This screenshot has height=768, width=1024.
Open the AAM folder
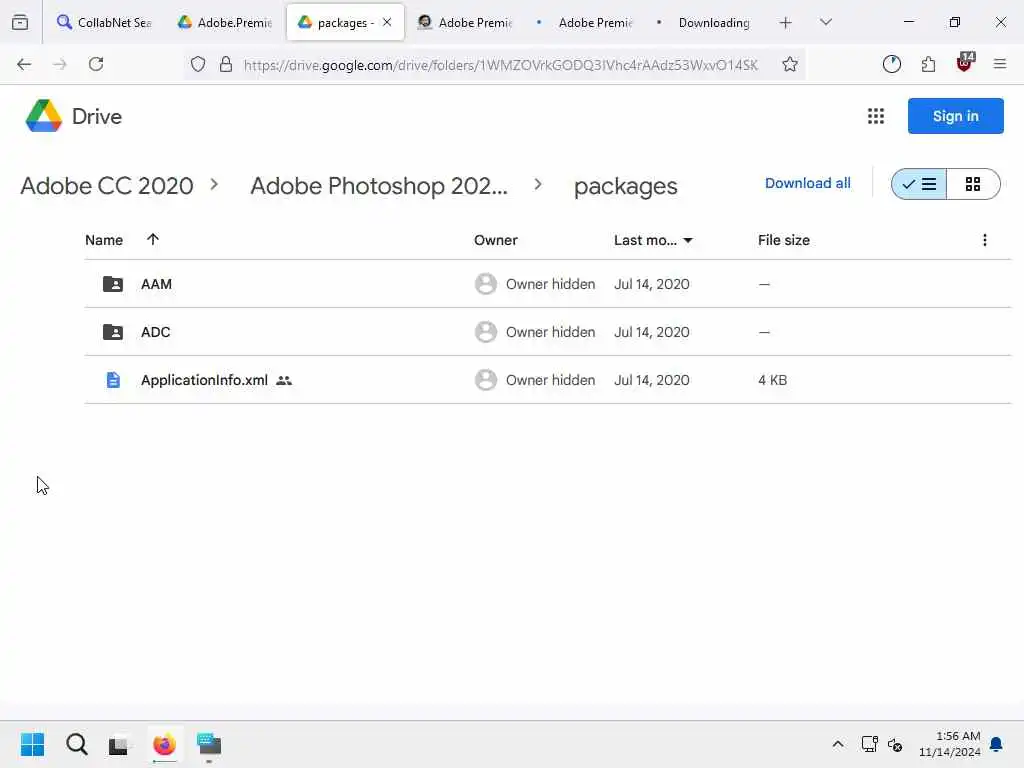[x=156, y=284]
